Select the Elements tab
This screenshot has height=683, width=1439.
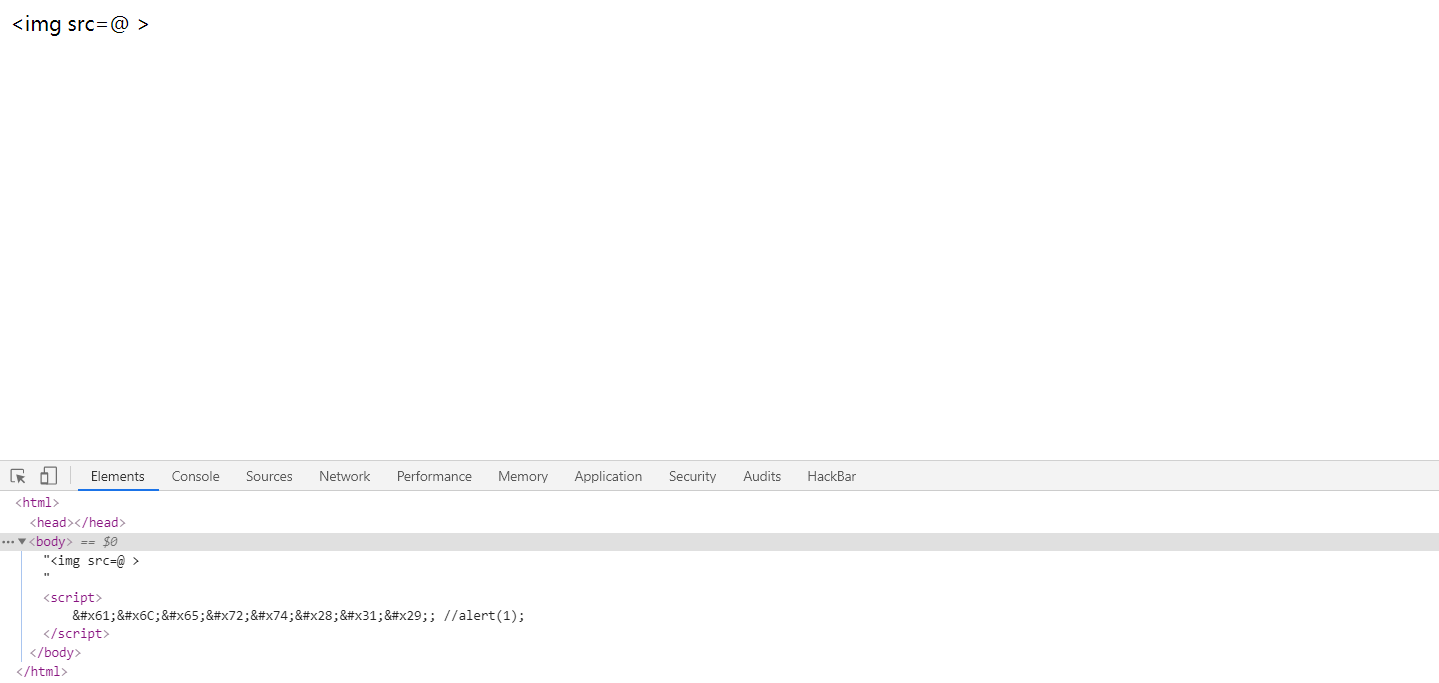point(118,476)
